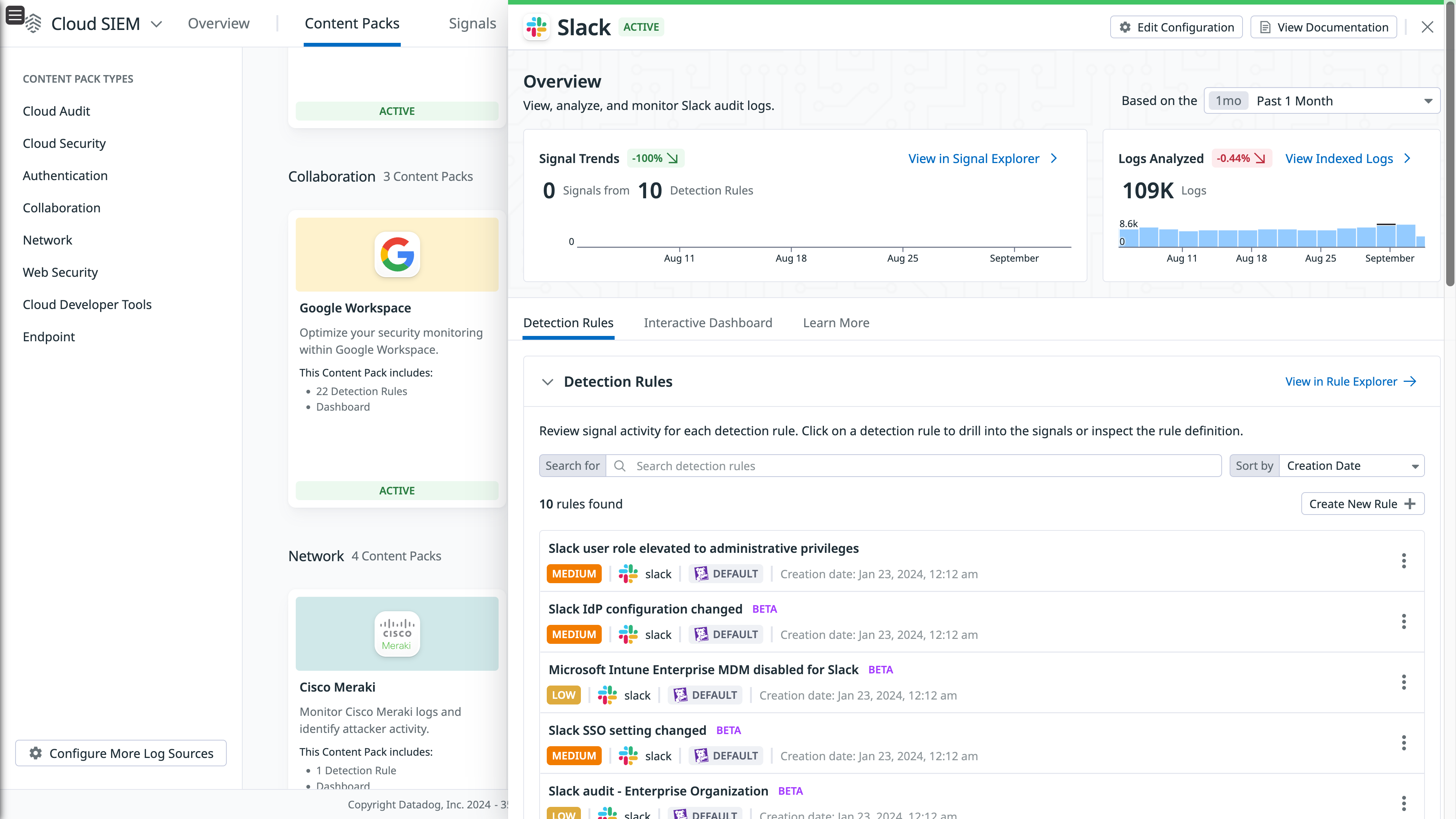This screenshot has height=819, width=1456.
Task: Click the Slack logo in the panel header
Action: click(536, 27)
